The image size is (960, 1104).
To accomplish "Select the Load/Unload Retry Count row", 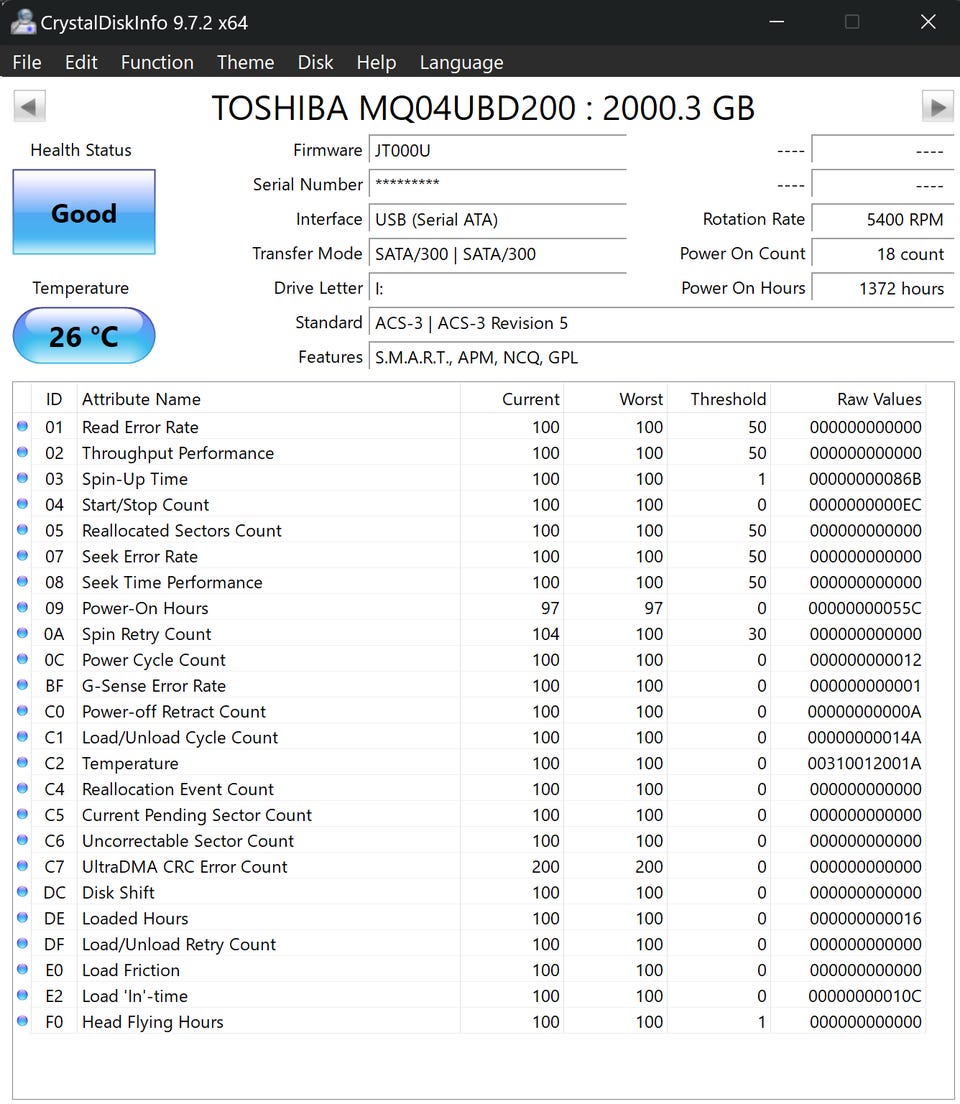I will tap(470, 944).
